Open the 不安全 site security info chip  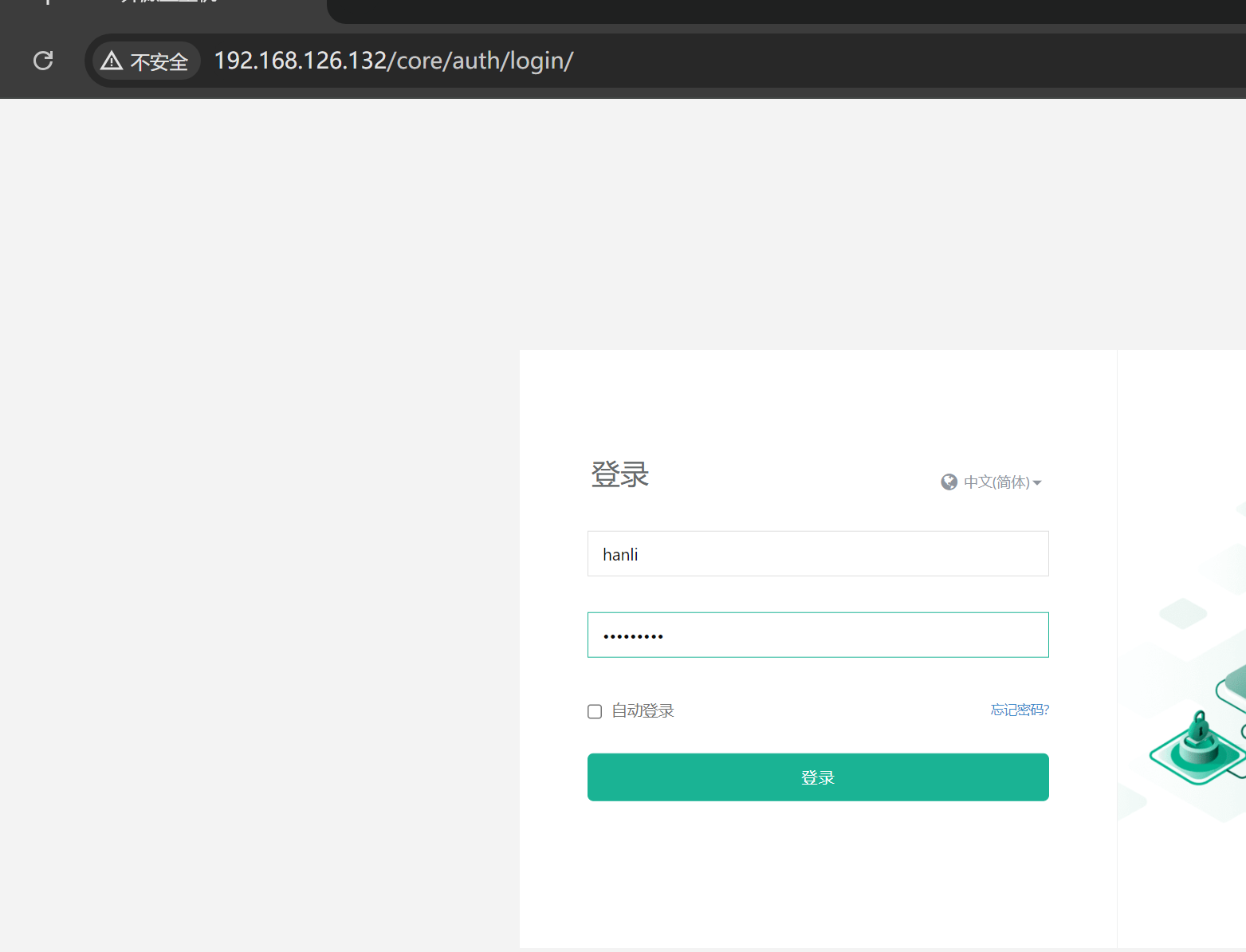[146, 61]
